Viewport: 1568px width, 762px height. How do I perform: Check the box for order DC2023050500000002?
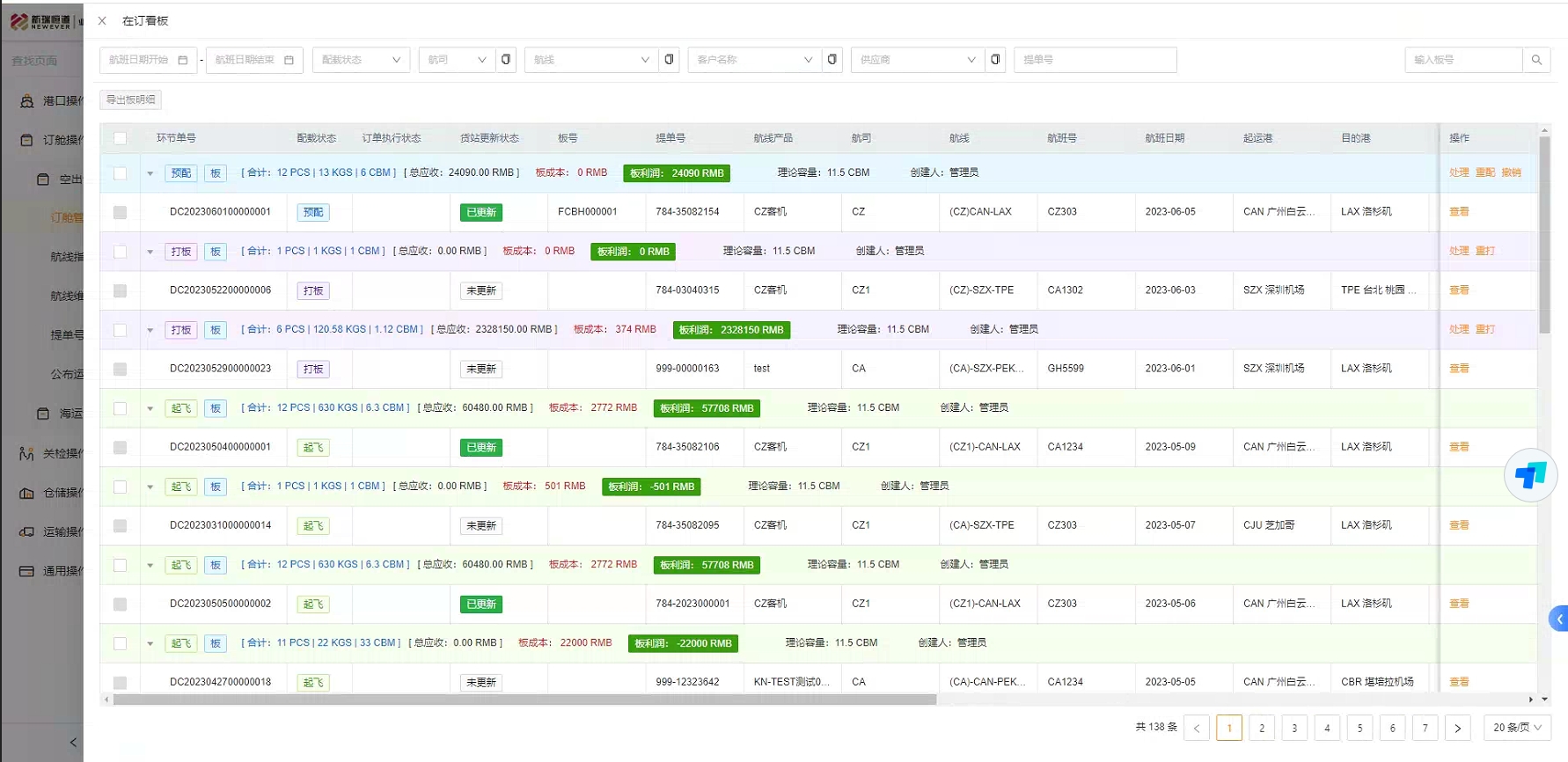click(x=121, y=604)
